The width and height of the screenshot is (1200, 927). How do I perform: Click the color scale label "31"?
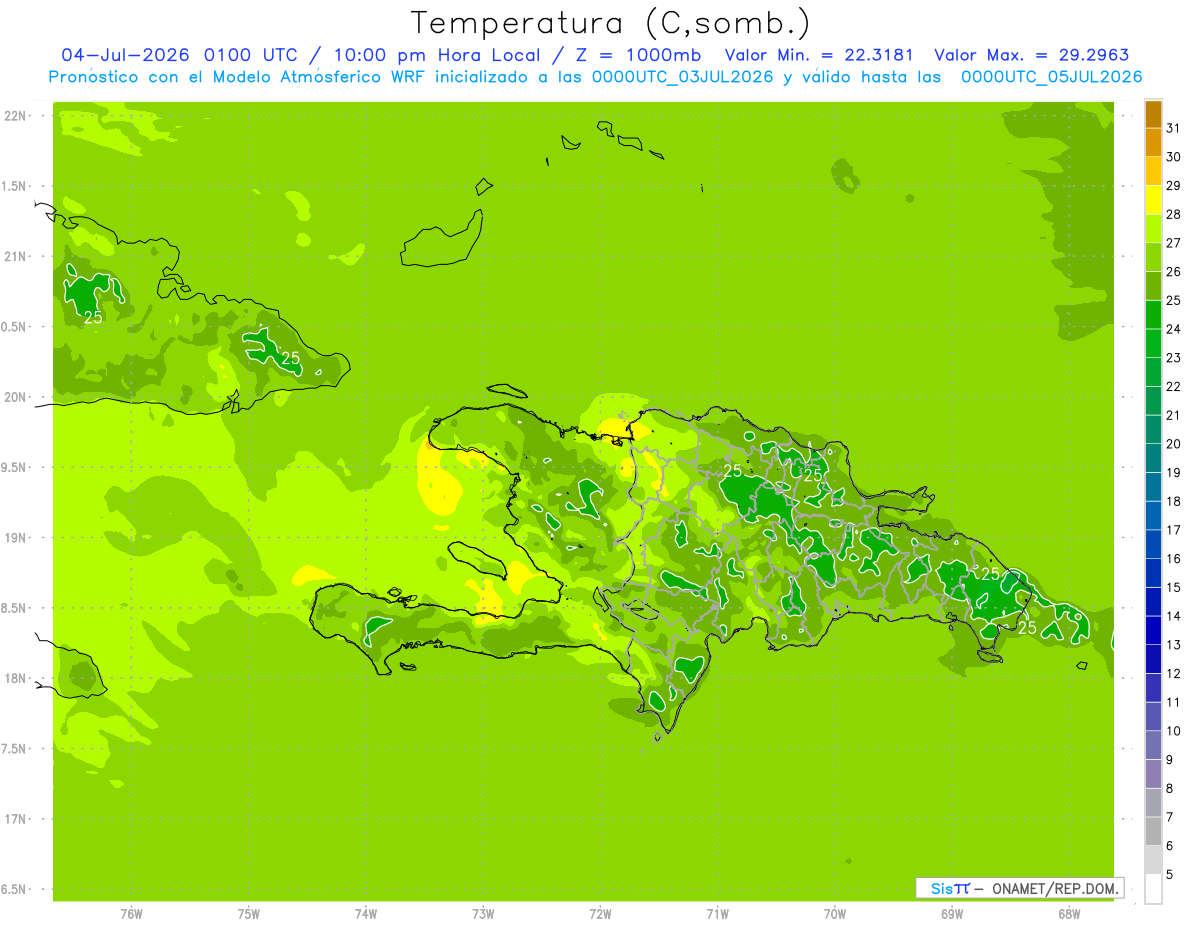(1173, 128)
